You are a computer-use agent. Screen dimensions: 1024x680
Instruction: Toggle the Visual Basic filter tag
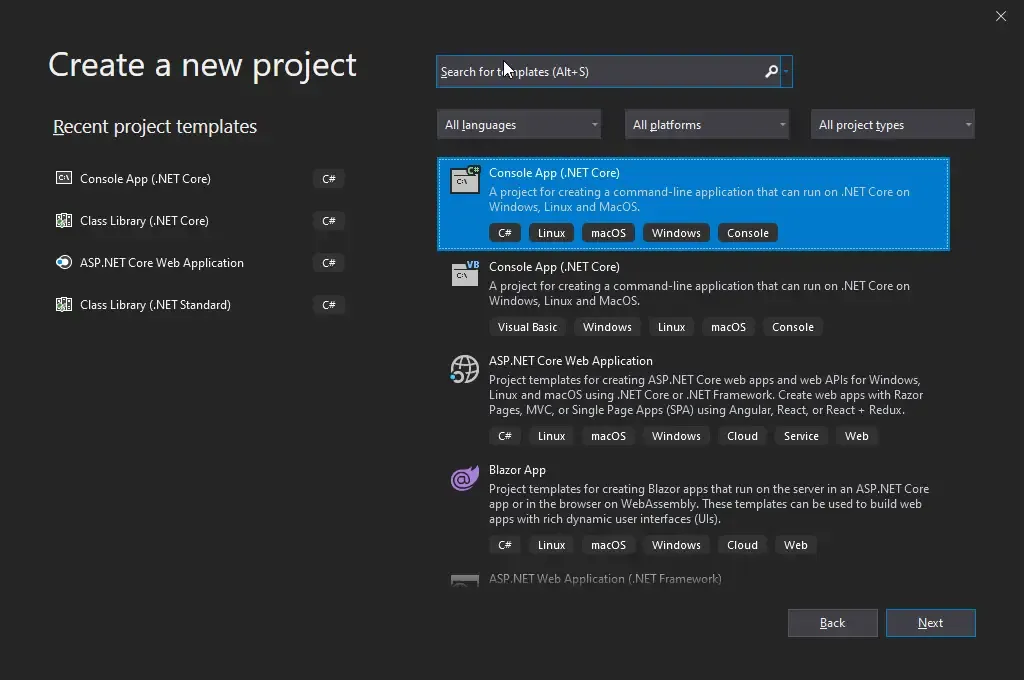click(527, 326)
